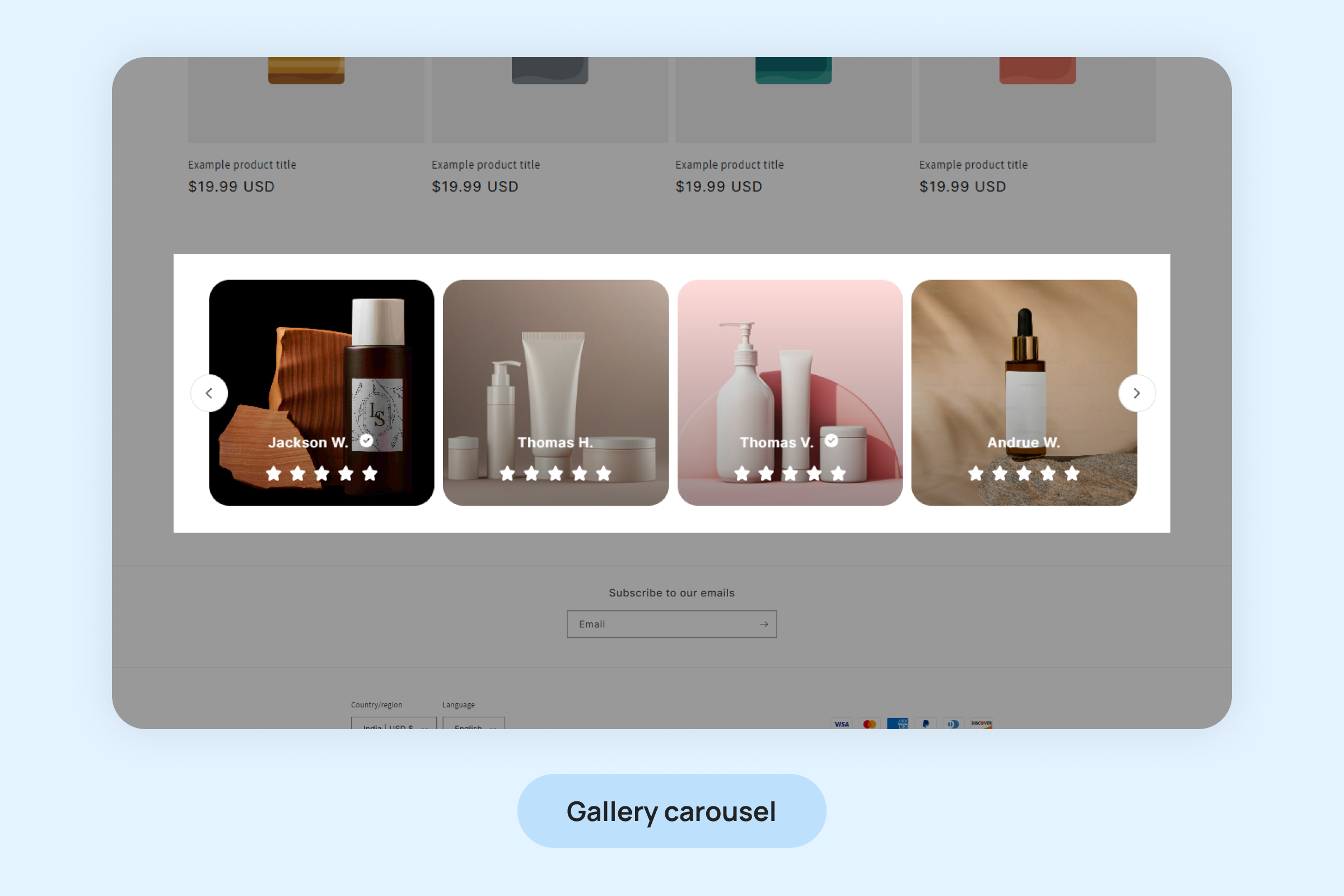The width and height of the screenshot is (1344, 896).
Task: Open the yellow product's Example product title
Action: pos(242,165)
